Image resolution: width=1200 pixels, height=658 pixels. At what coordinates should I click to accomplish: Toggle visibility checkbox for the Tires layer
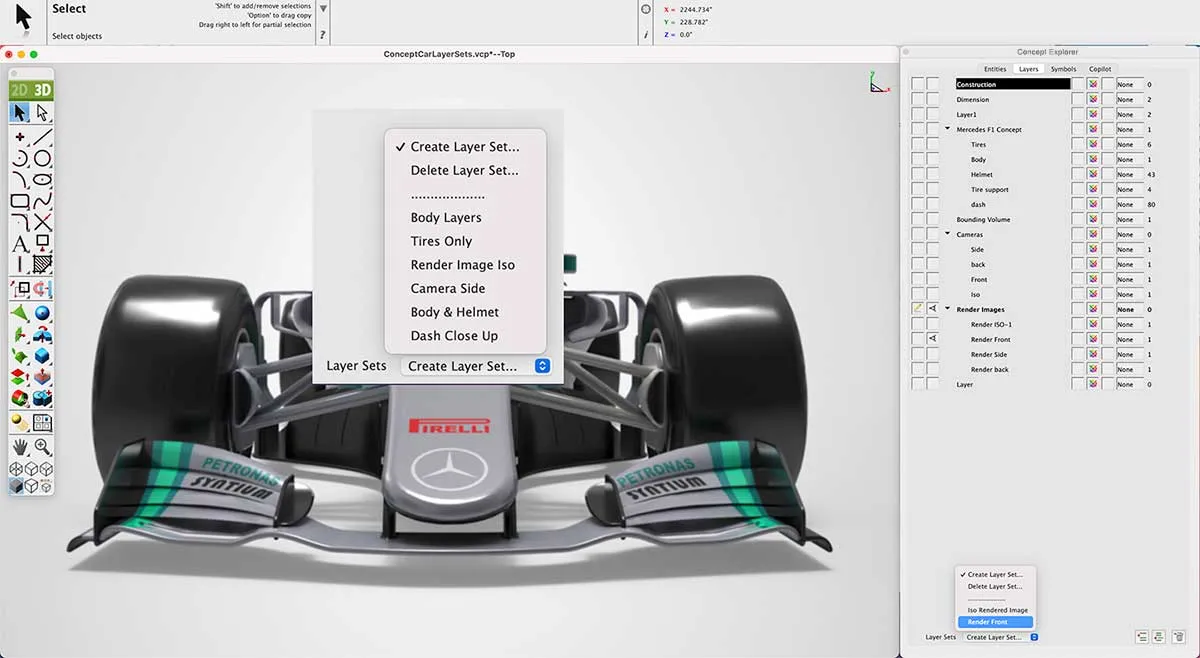(915, 144)
